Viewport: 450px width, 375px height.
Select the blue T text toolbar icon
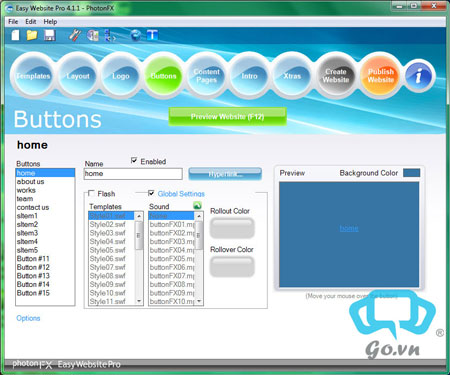[x=152, y=35]
